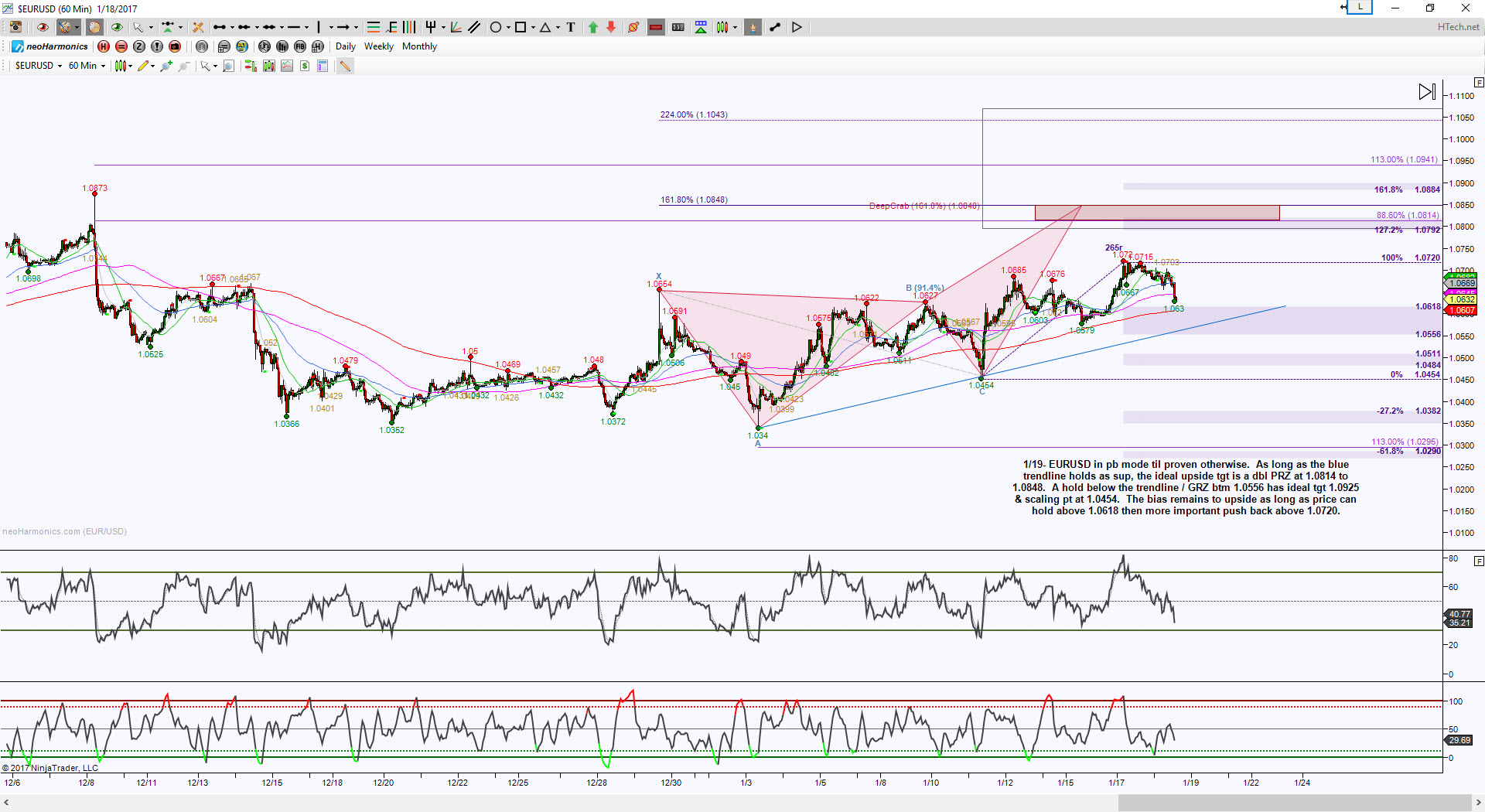The image size is (1485, 812).
Task: Click the skip-to-latest bar button on chart
Action: coord(1427,91)
